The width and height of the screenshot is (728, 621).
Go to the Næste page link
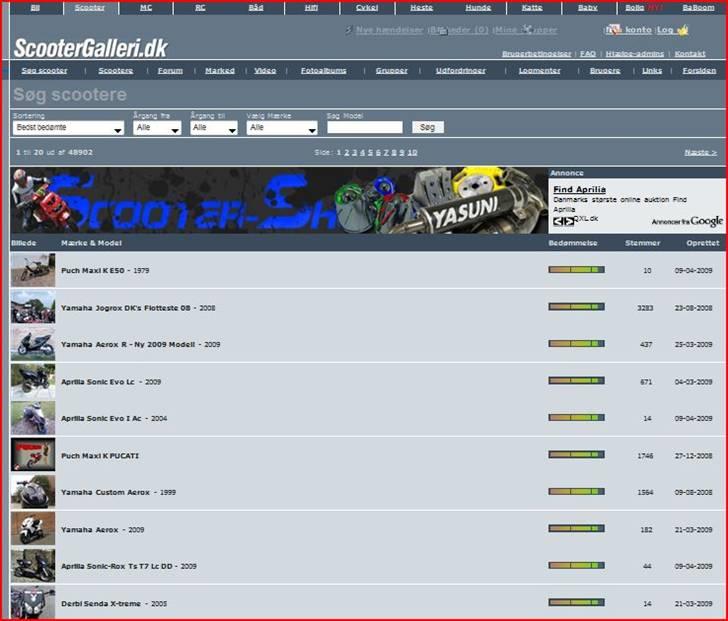pyautogui.click(x=700, y=152)
